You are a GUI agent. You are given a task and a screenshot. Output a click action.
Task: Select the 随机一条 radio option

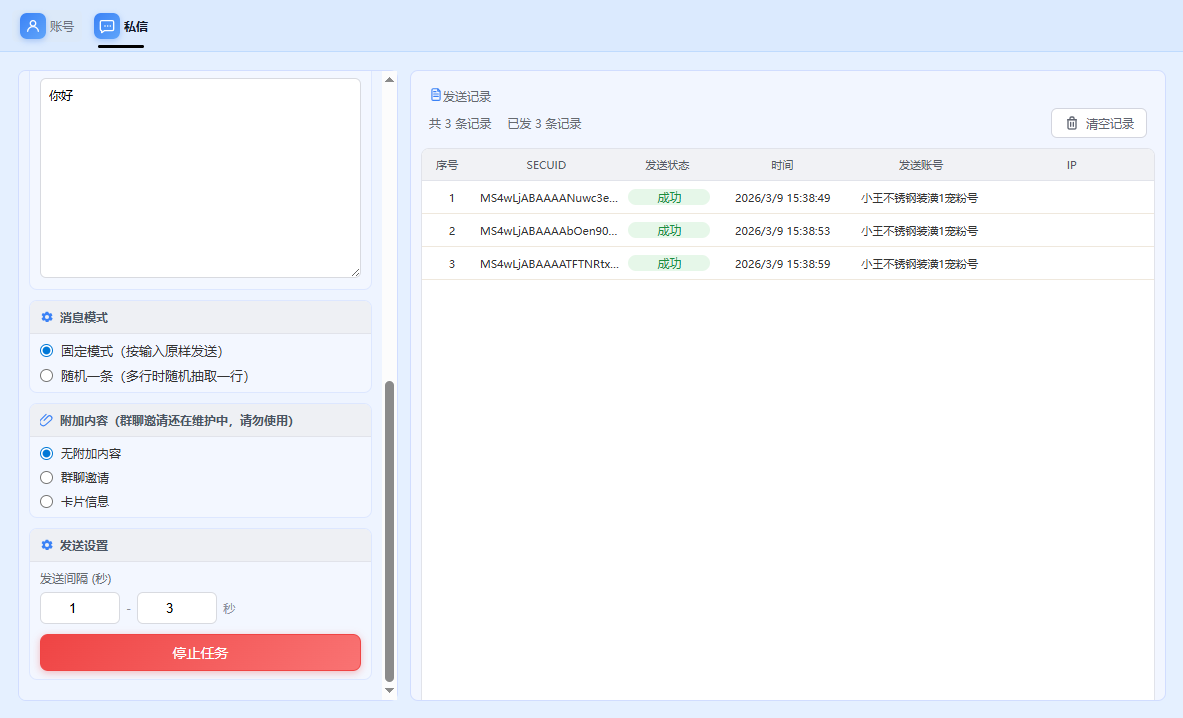[46, 376]
